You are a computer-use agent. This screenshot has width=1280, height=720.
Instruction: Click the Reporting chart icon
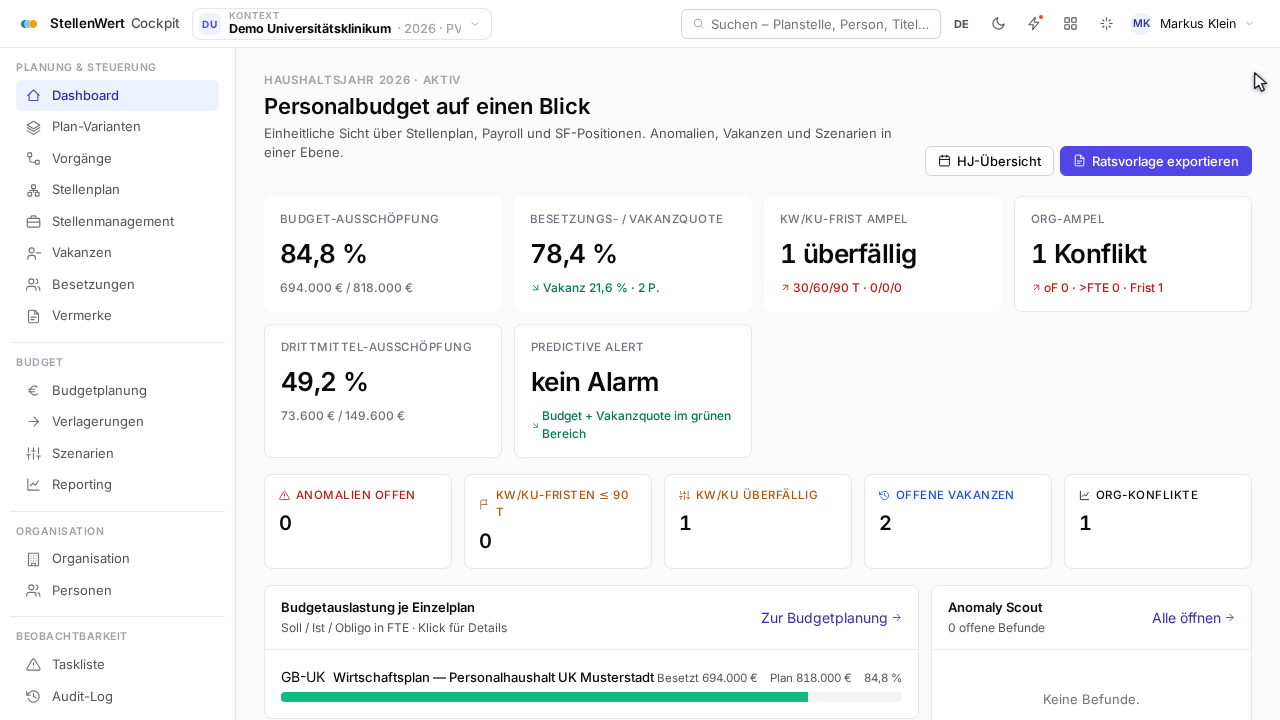(x=33, y=485)
